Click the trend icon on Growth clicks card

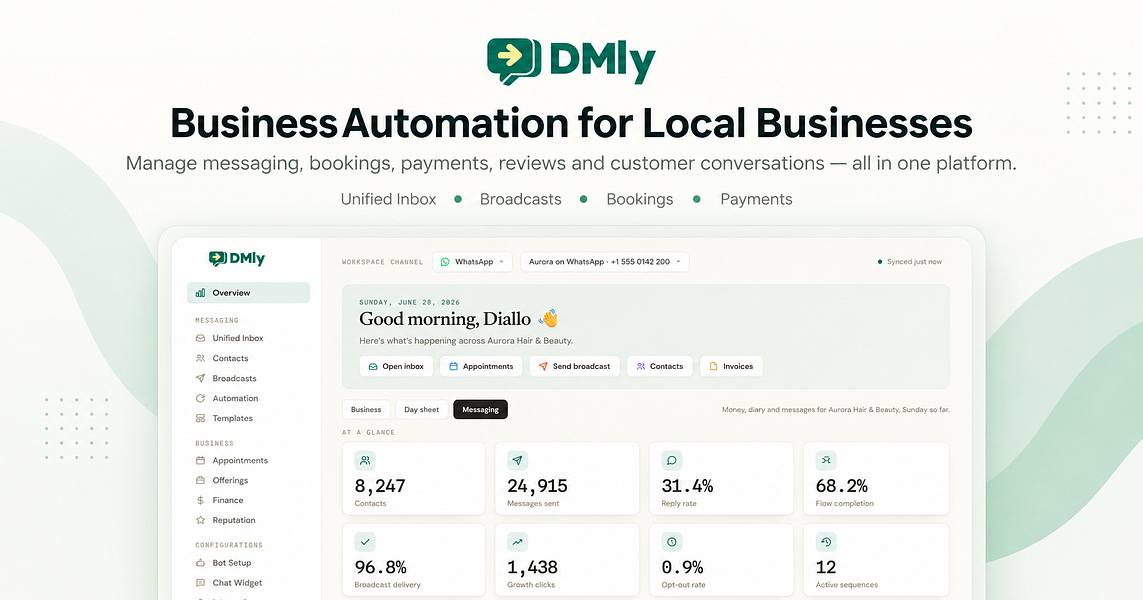518,542
